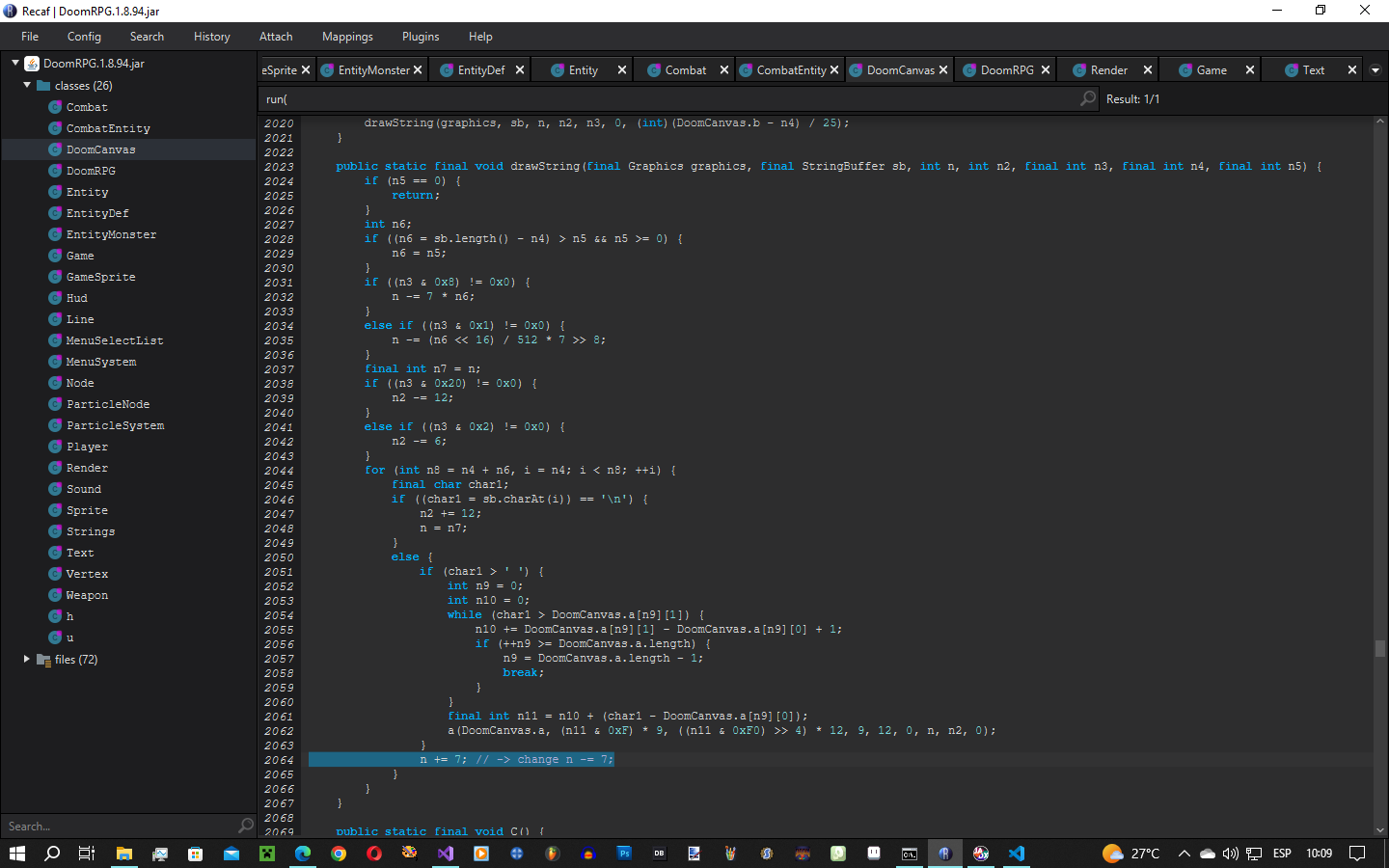Select the Vertex class in tree

click(x=87, y=574)
